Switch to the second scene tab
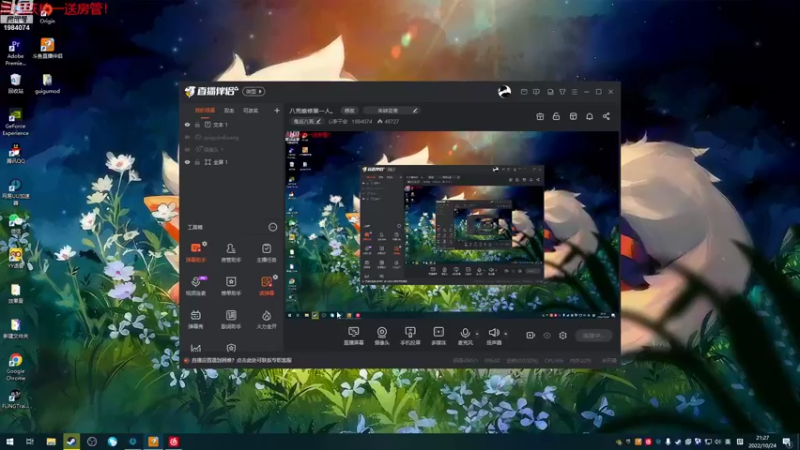Screen dimensions: 800x450 pos(229,110)
